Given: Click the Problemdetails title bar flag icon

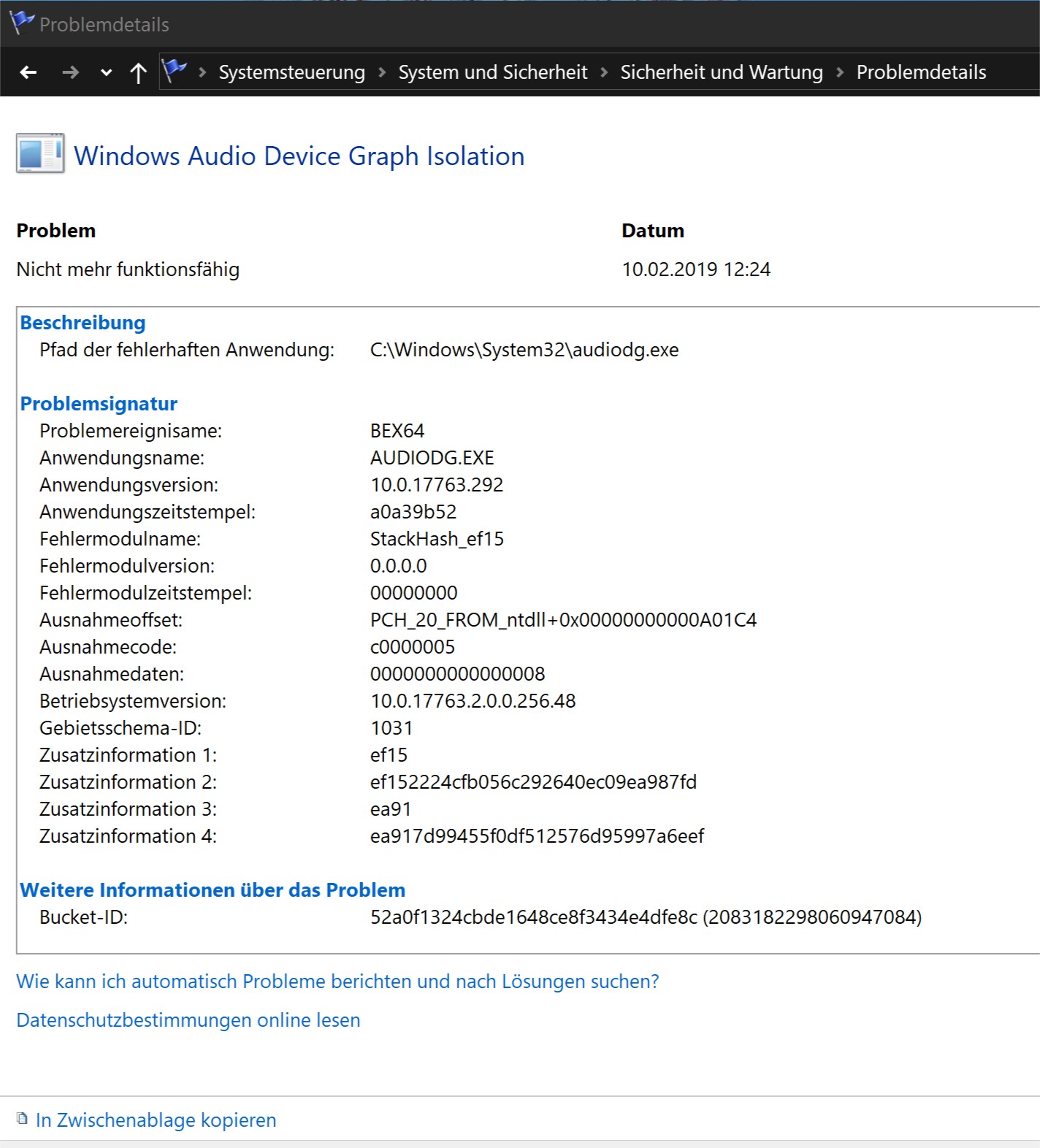Looking at the screenshot, I should (x=22, y=23).
